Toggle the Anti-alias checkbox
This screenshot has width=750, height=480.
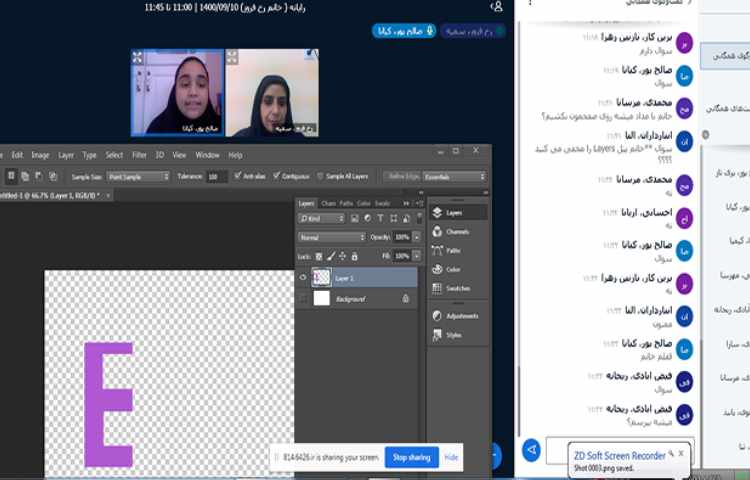[x=236, y=176]
